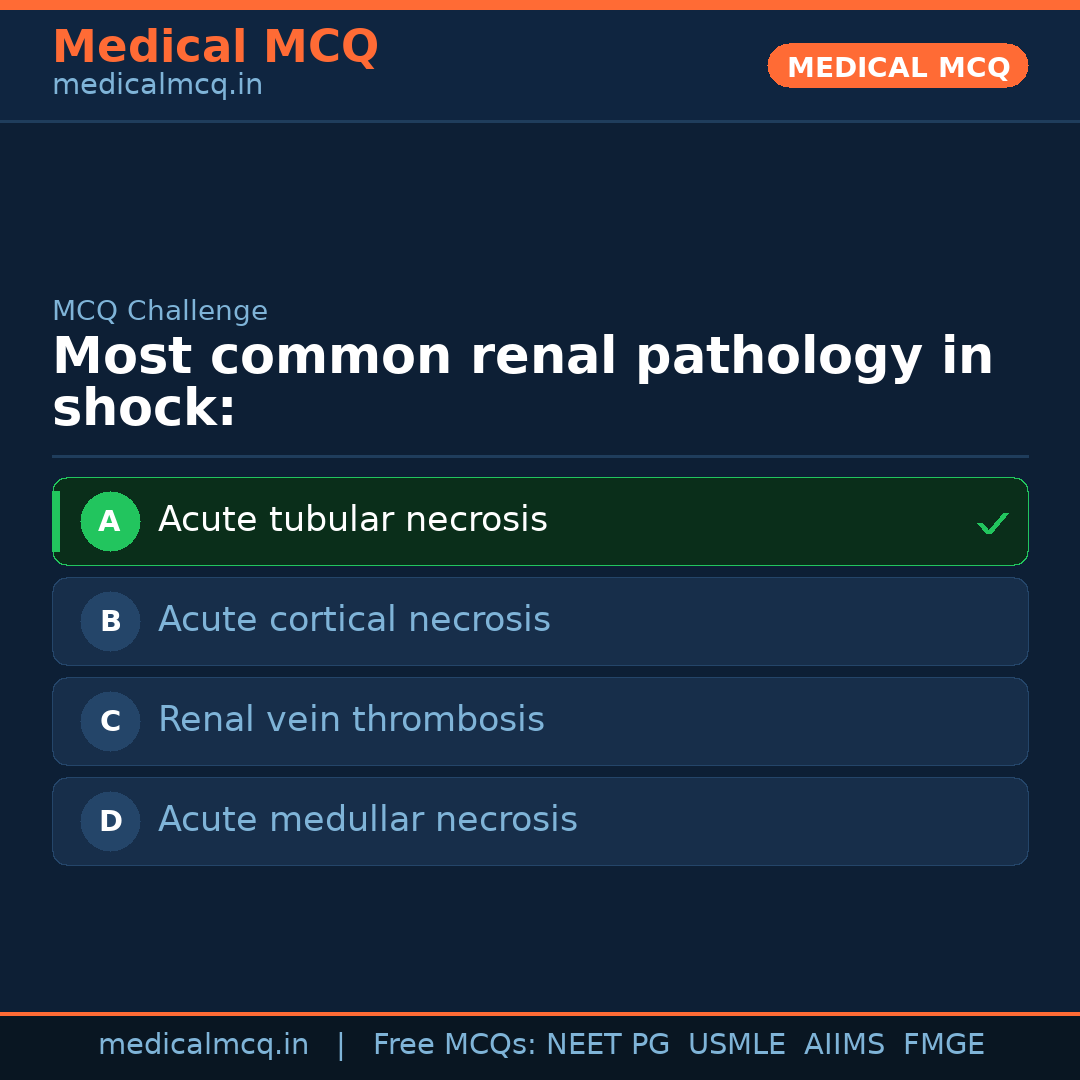Click the C letter circle badge
The image size is (1080, 1080).
pyautogui.click(x=110, y=721)
